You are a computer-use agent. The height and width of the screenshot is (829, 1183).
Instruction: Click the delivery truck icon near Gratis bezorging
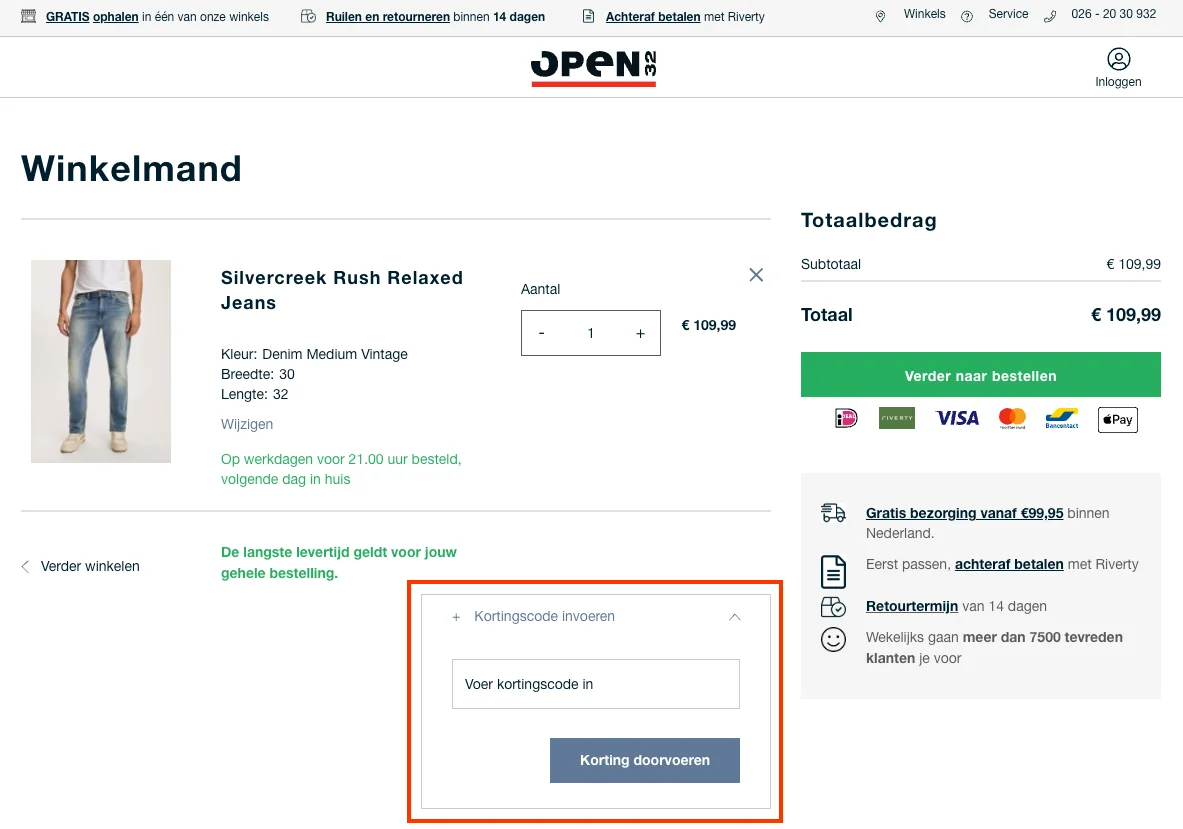(833, 512)
